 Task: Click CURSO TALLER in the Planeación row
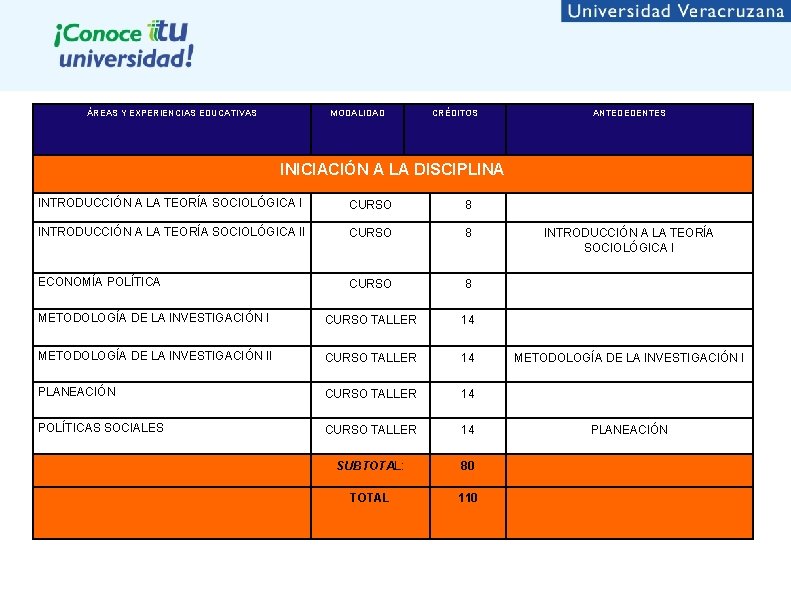point(371,394)
